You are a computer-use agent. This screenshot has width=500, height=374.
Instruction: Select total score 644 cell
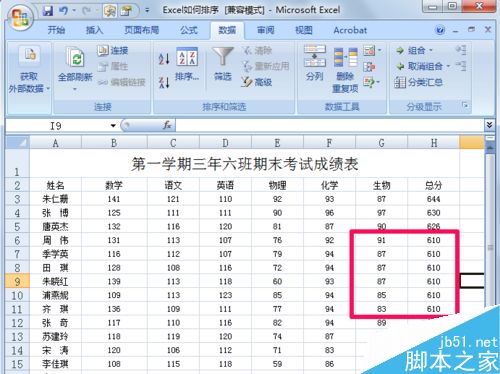pos(433,199)
